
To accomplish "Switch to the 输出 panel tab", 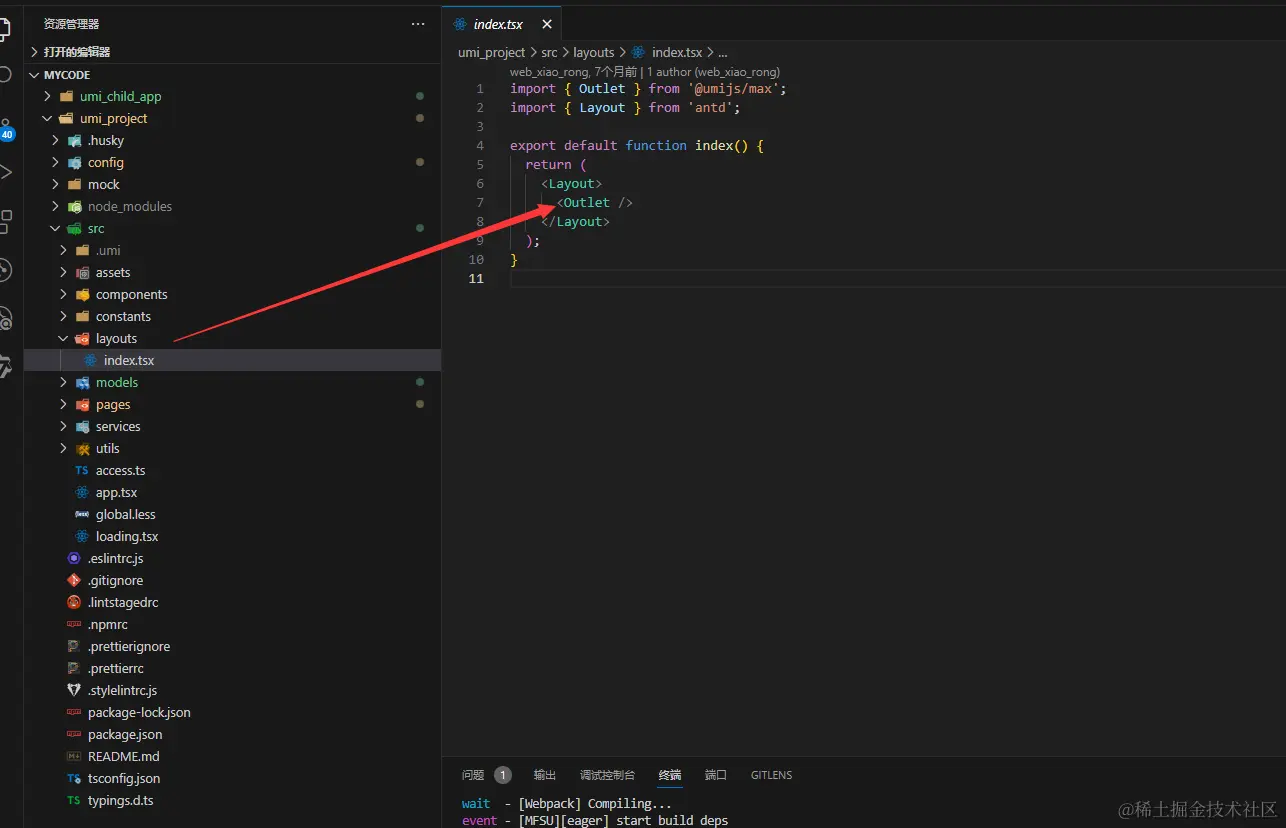I will tap(545, 775).
